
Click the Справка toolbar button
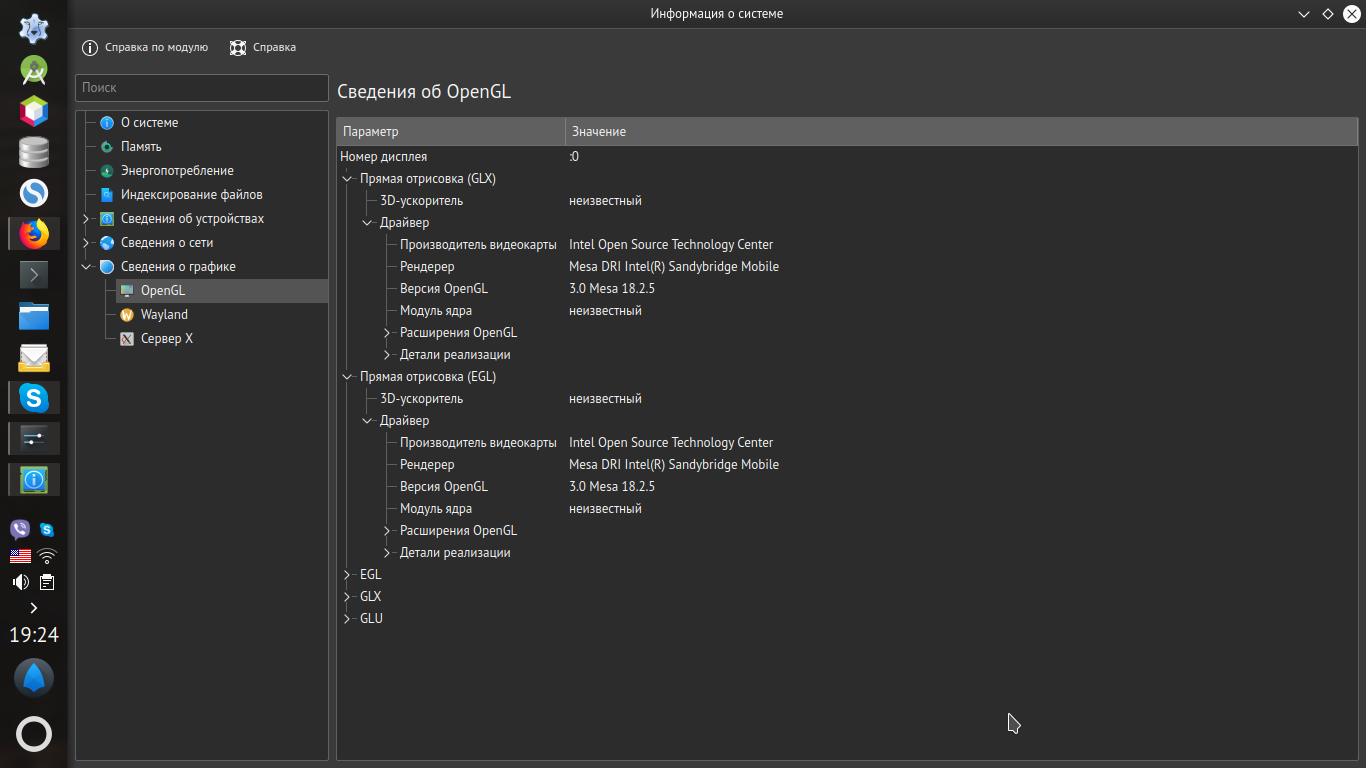pyautogui.click(x=263, y=47)
